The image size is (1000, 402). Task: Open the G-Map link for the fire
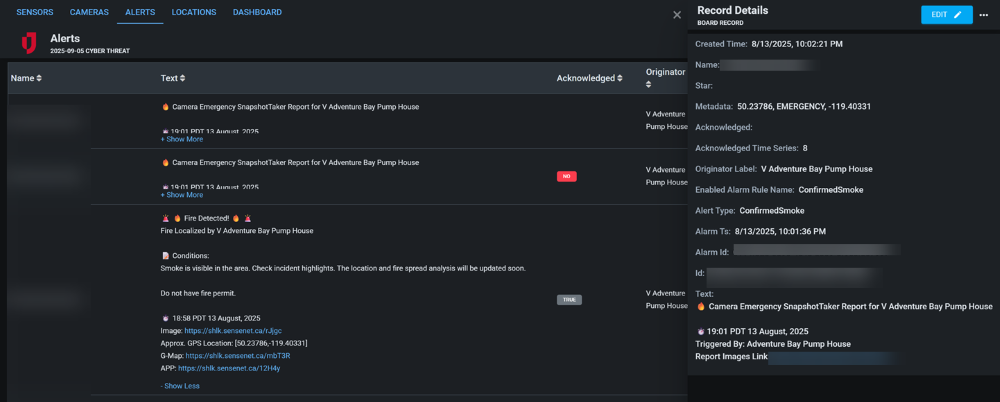point(237,355)
